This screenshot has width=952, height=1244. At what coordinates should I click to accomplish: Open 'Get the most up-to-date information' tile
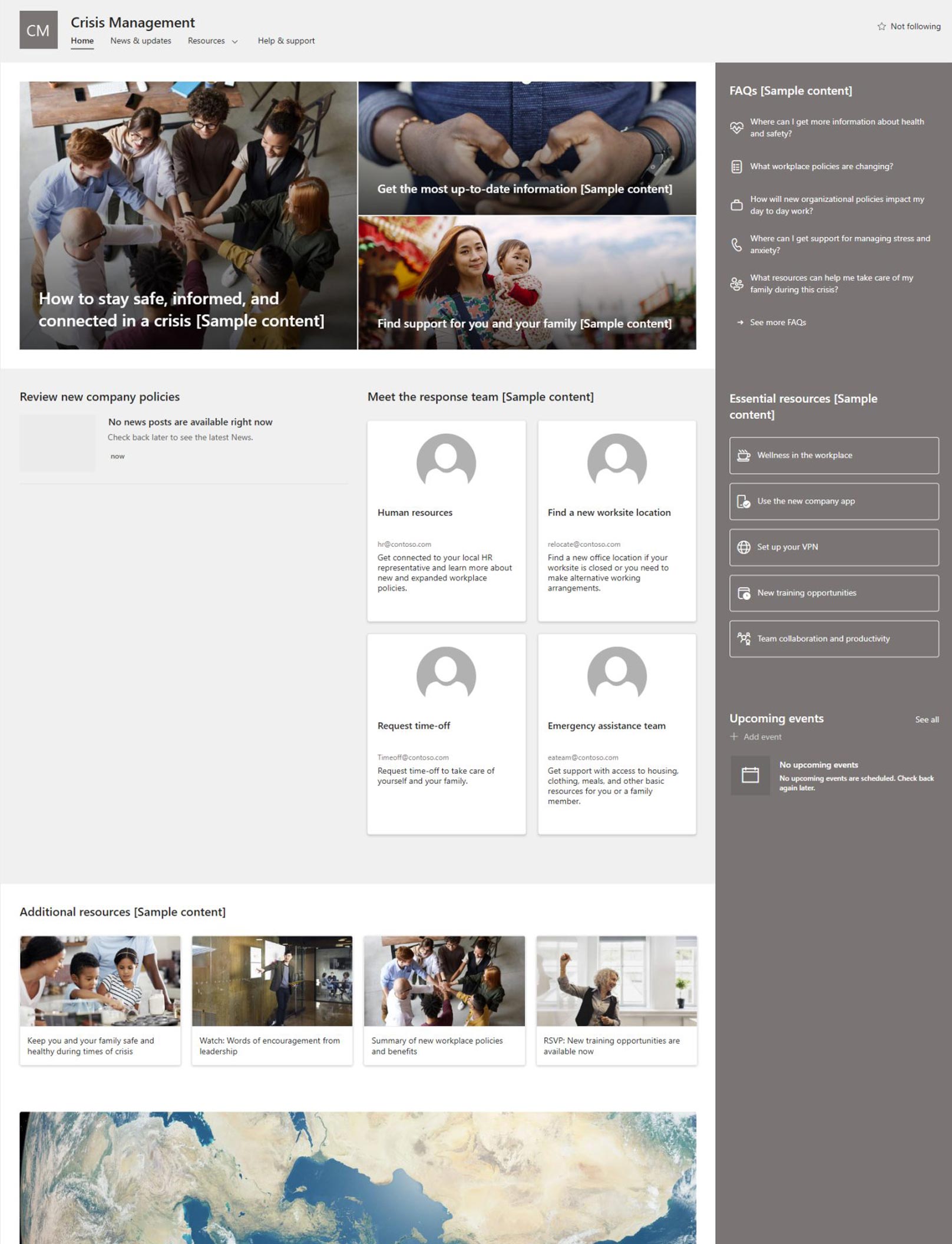tap(527, 148)
